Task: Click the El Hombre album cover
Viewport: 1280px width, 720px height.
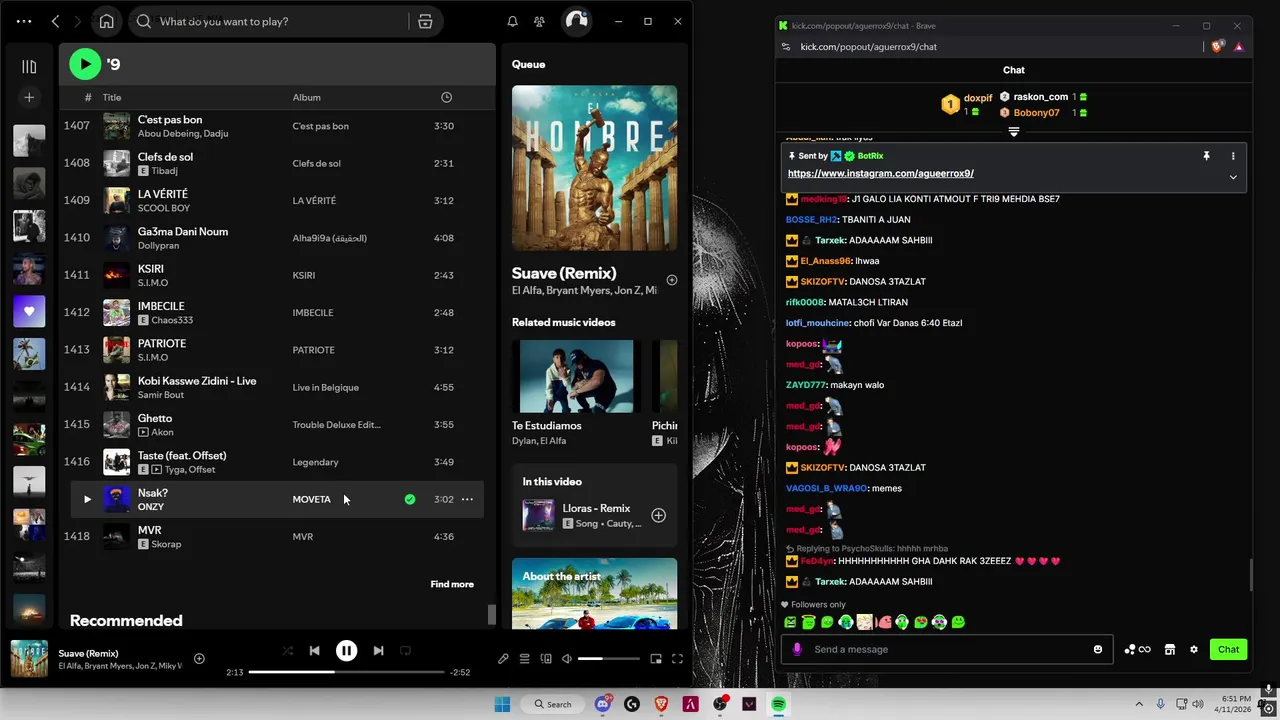Action: coord(594,168)
